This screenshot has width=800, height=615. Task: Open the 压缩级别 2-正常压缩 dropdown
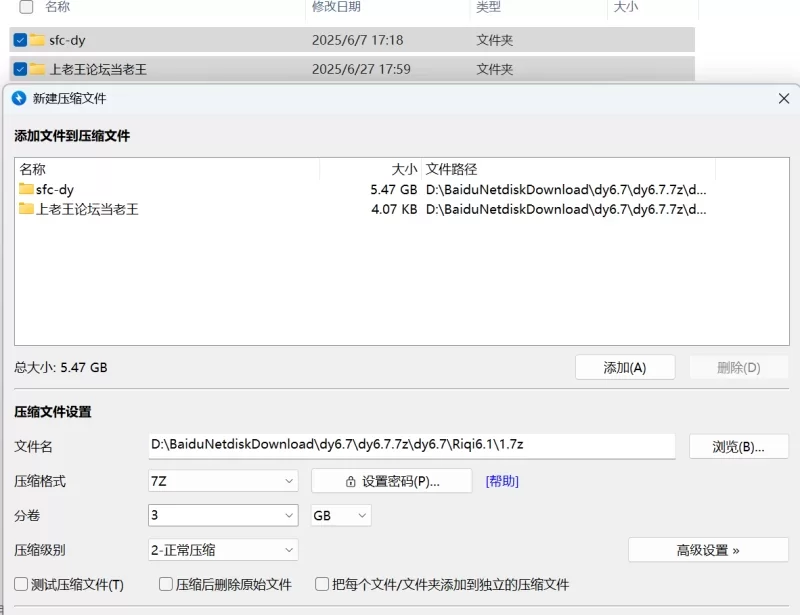(223, 550)
